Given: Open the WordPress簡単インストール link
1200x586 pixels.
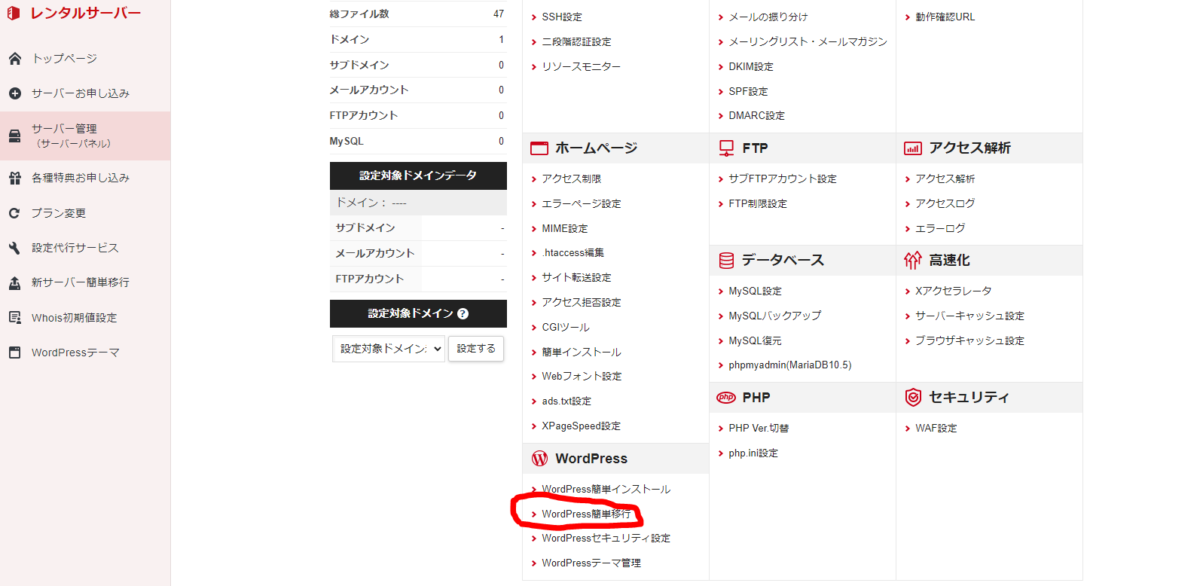Looking at the screenshot, I should [x=605, y=489].
